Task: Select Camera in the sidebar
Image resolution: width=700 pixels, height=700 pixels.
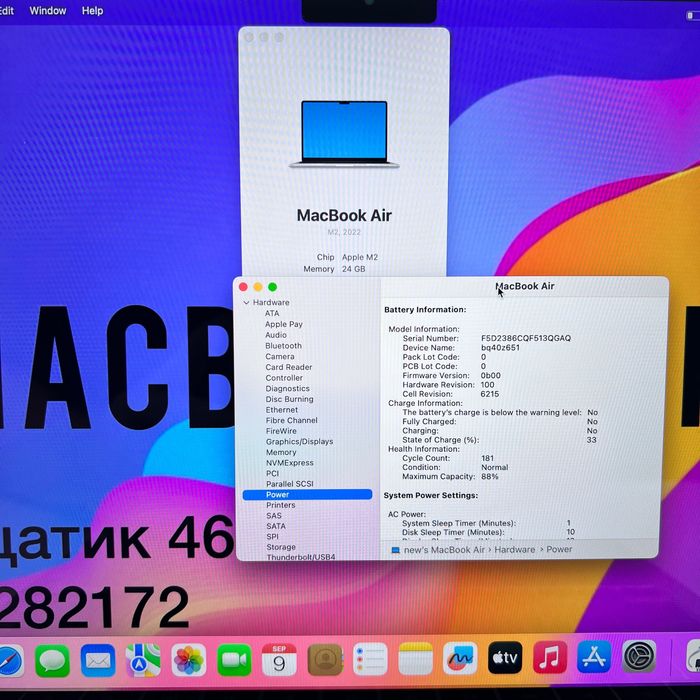Action: point(280,356)
